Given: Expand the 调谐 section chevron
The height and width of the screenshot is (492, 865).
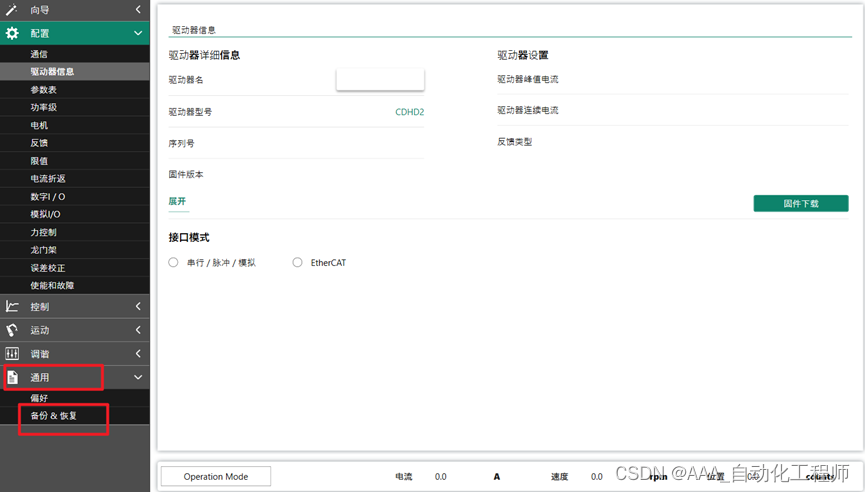Looking at the screenshot, I should coord(138,354).
